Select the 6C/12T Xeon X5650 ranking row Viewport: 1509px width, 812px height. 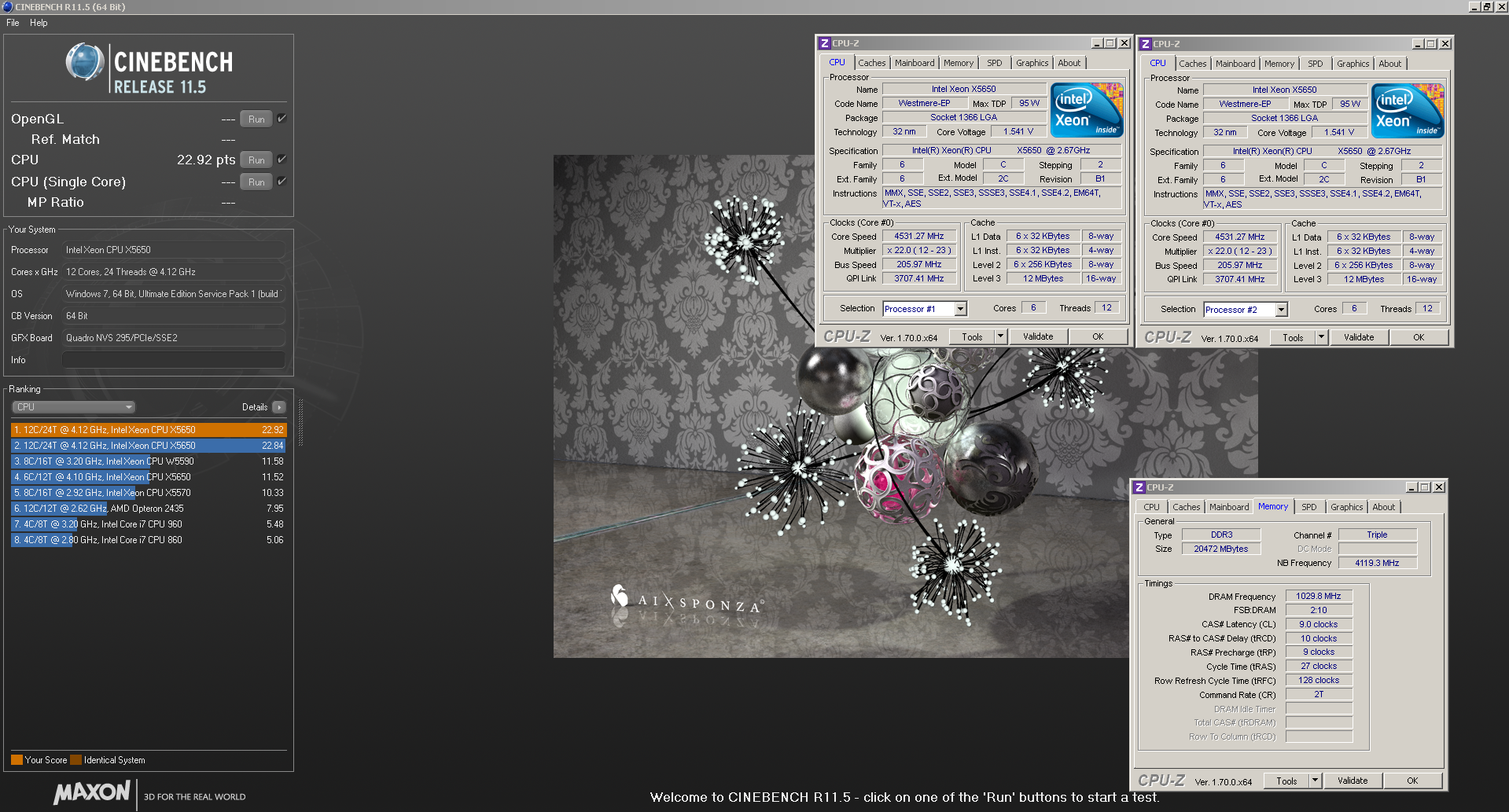[x=149, y=477]
